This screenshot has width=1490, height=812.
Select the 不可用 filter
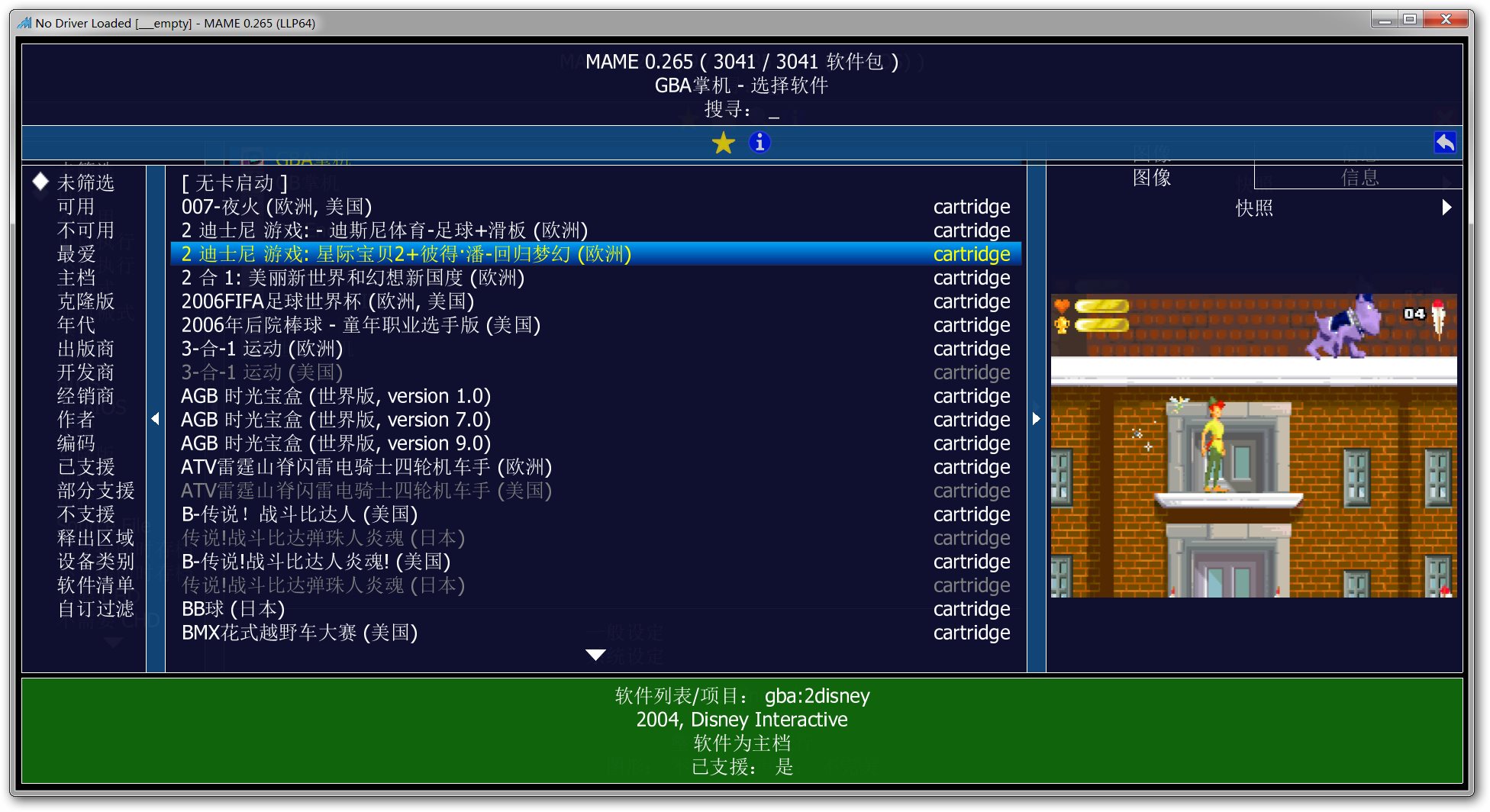click(x=85, y=230)
